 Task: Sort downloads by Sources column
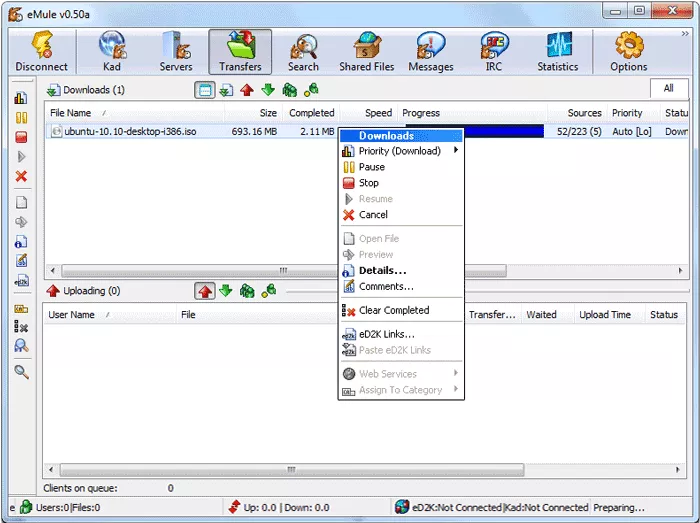578,113
